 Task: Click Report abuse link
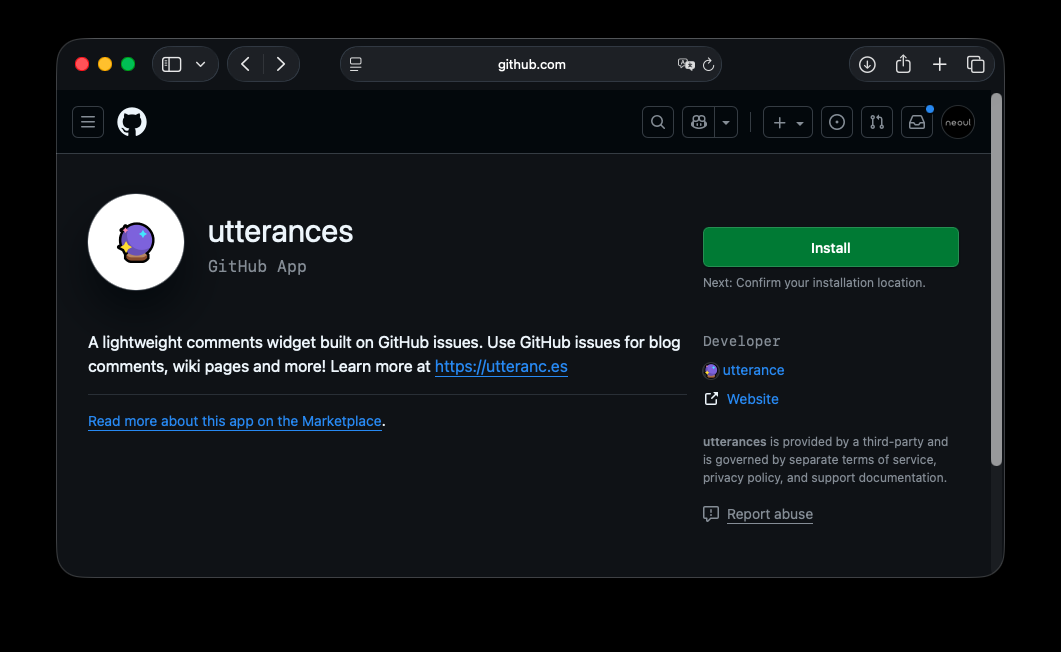(x=769, y=514)
